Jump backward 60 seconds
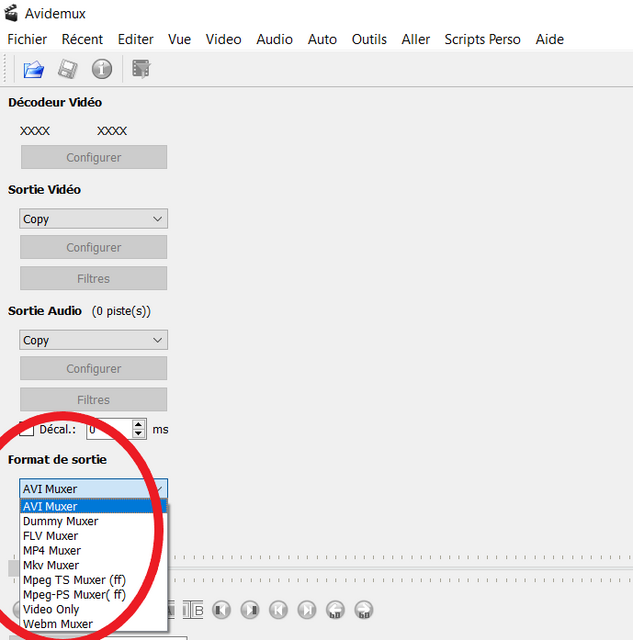This screenshot has height=640, width=633. [335, 610]
